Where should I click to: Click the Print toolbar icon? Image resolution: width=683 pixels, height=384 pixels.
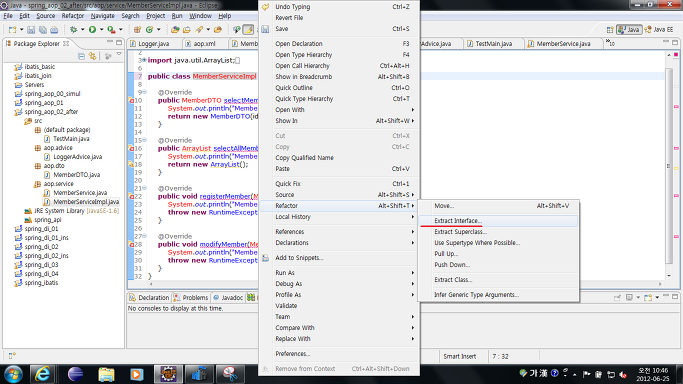(x=54, y=30)
